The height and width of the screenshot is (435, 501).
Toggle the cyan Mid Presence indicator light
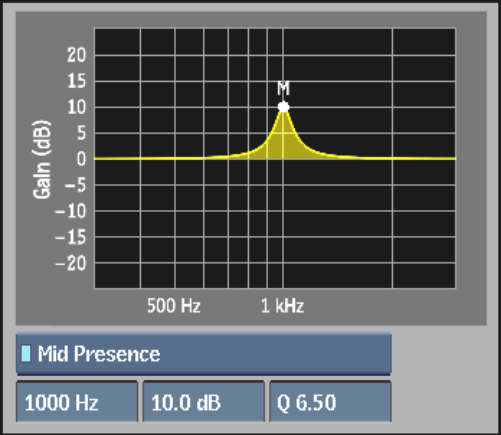click(26, 354)
